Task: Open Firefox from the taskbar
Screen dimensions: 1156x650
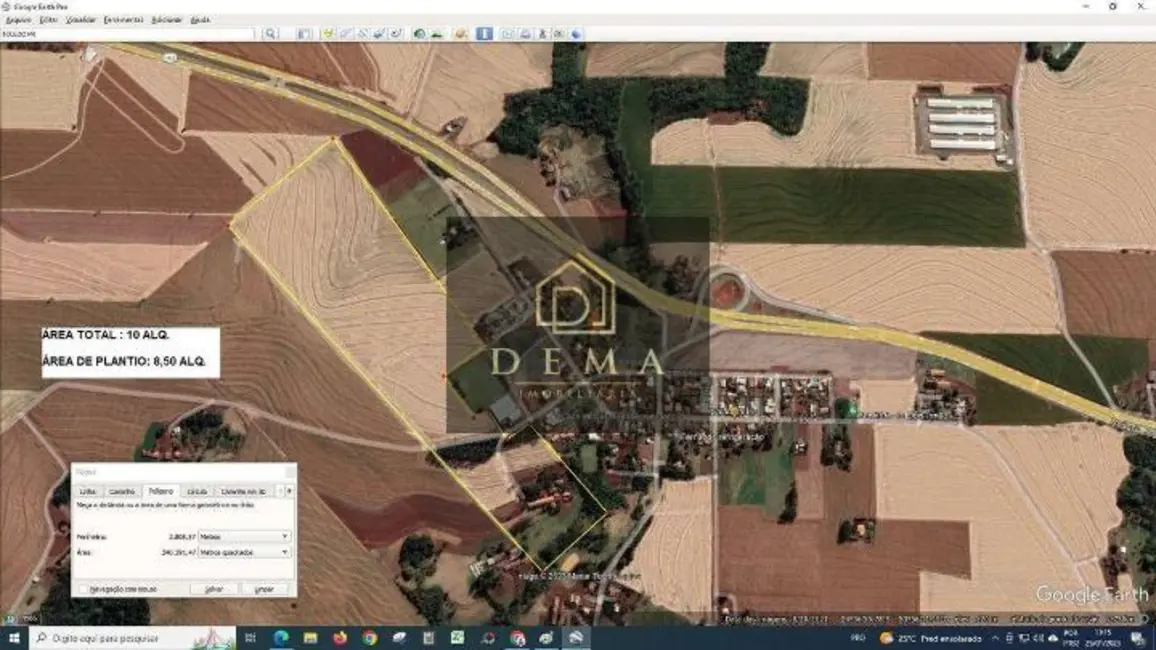Action: click(340, 638)
